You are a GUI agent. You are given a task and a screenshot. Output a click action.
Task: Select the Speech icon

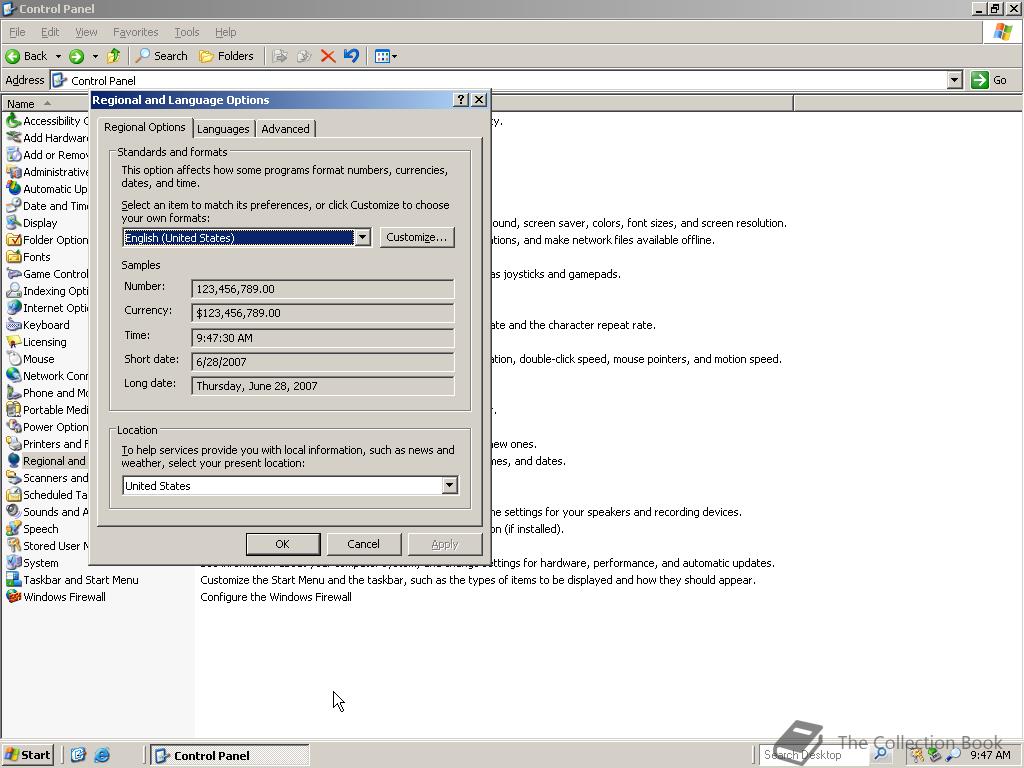(14, 528)
